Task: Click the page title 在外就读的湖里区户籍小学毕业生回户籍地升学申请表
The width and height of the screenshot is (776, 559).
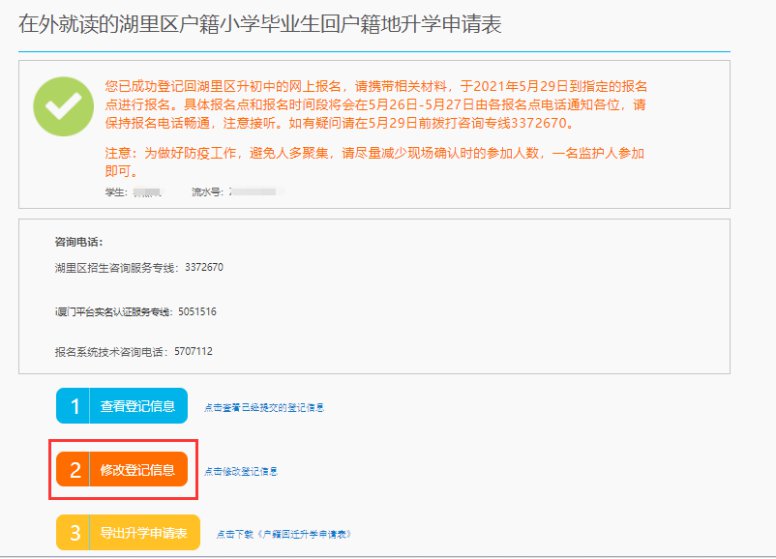Action: point(260,25)
